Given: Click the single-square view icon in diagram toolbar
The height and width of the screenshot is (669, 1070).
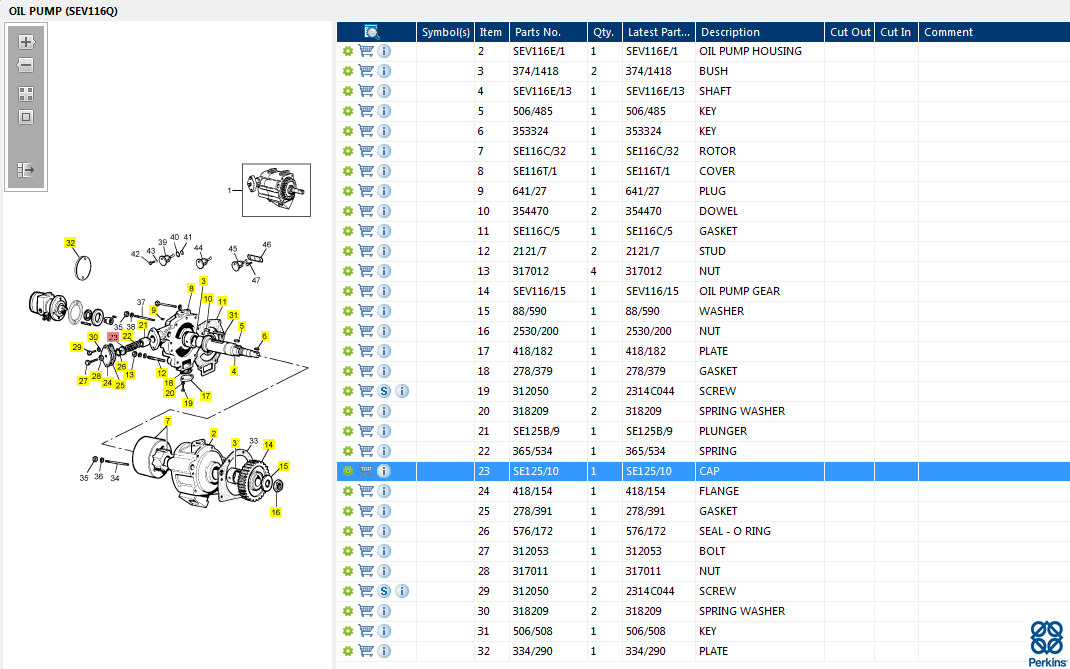Looking at the screenshot, I should click(x=26, y=117).
